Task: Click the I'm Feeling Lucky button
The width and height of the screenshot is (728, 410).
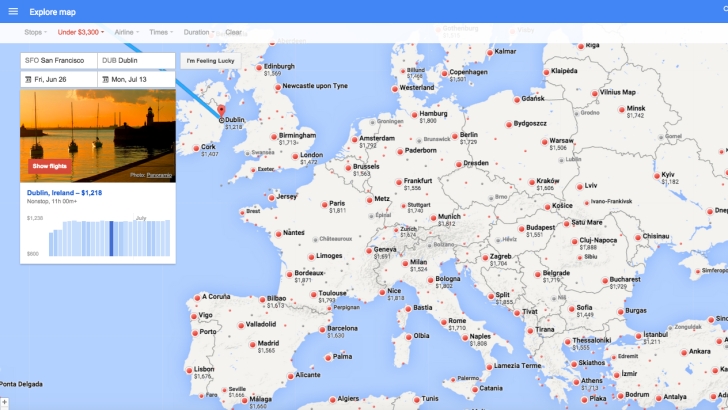Action: pyautogui.click(x=210, y=61)
